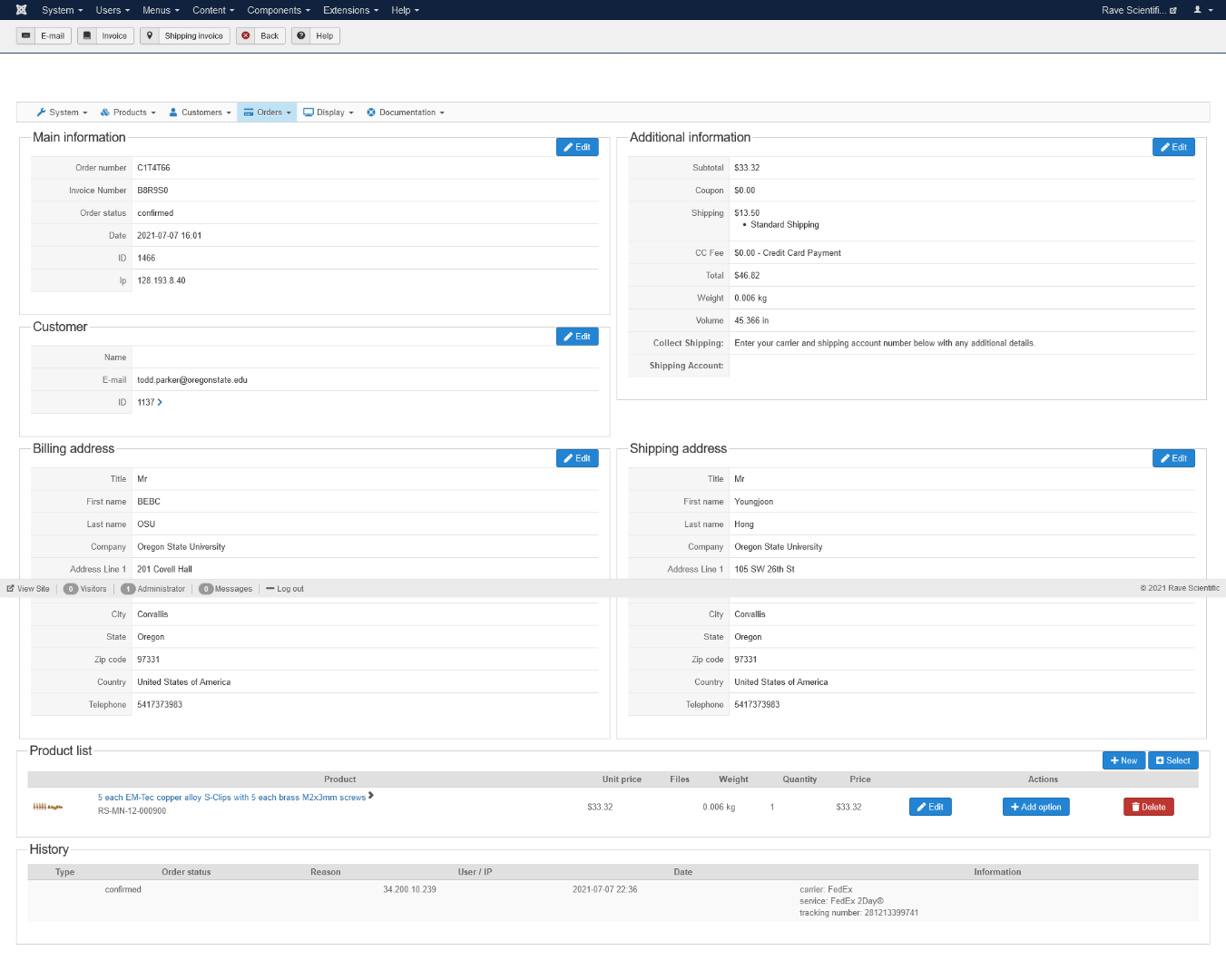Image resolution: width=1226 pixels, height=980 pixels.
Task: Open the Menus top menu
Action: [161, 10]
